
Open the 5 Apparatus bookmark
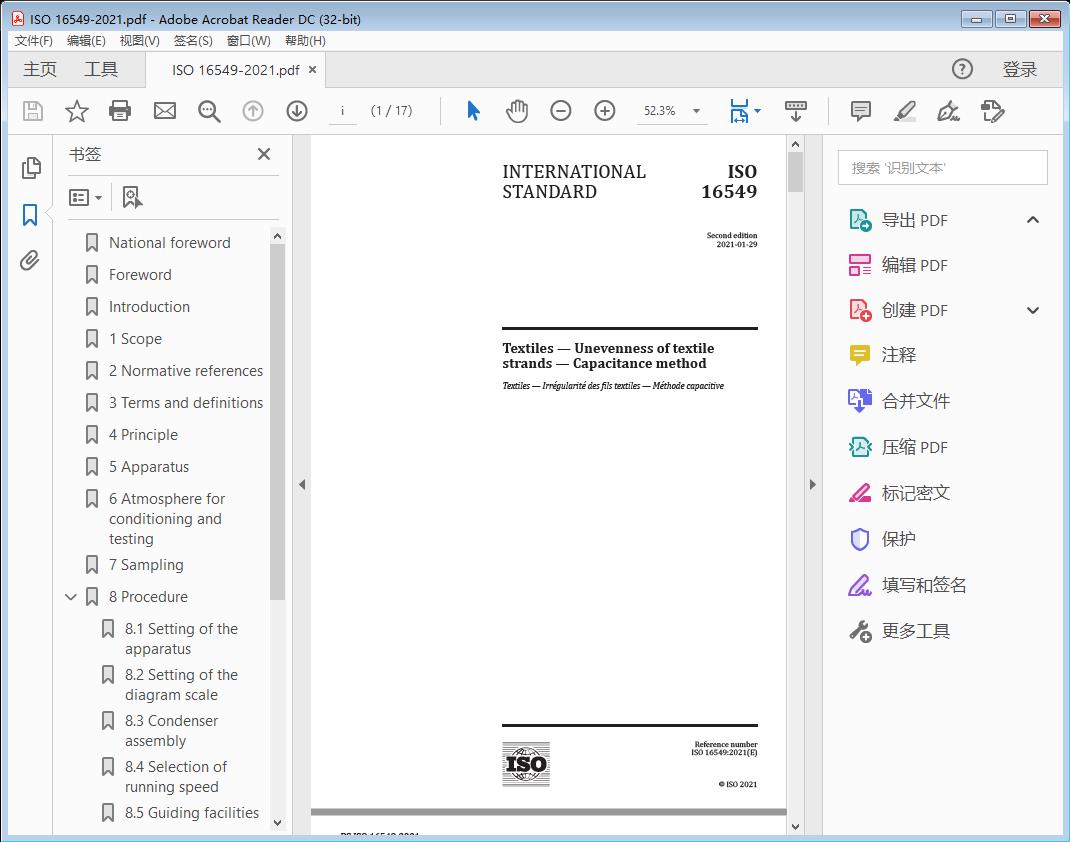148,467
